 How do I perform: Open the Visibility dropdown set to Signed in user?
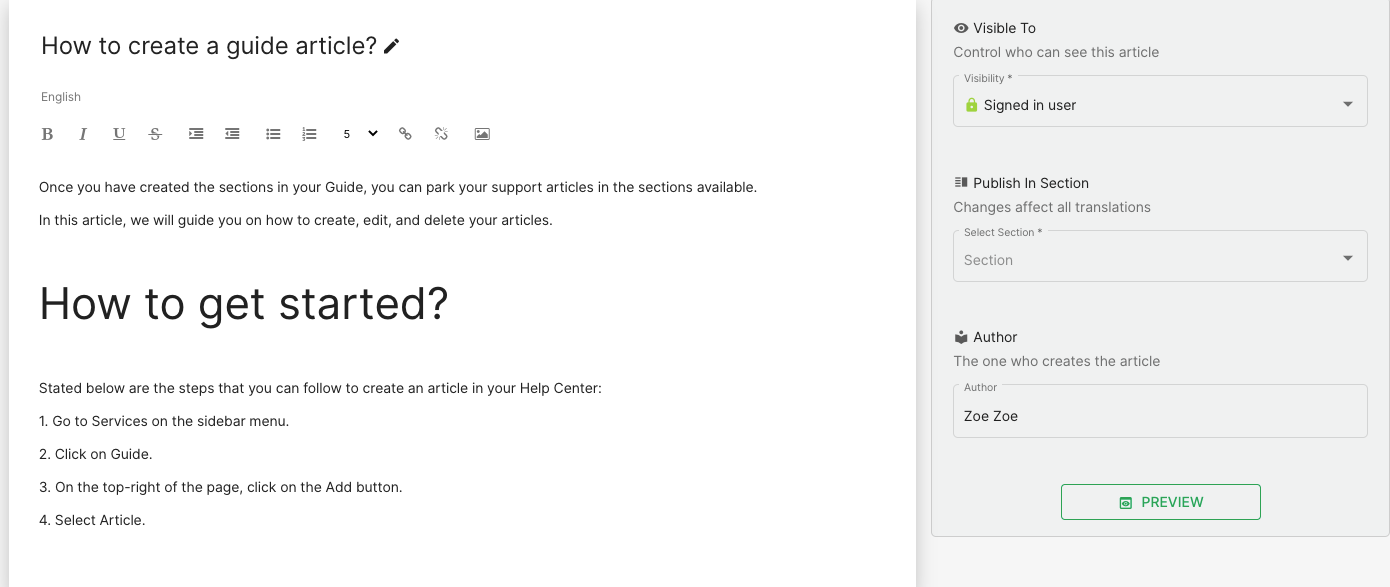(x=1160, y=101)
